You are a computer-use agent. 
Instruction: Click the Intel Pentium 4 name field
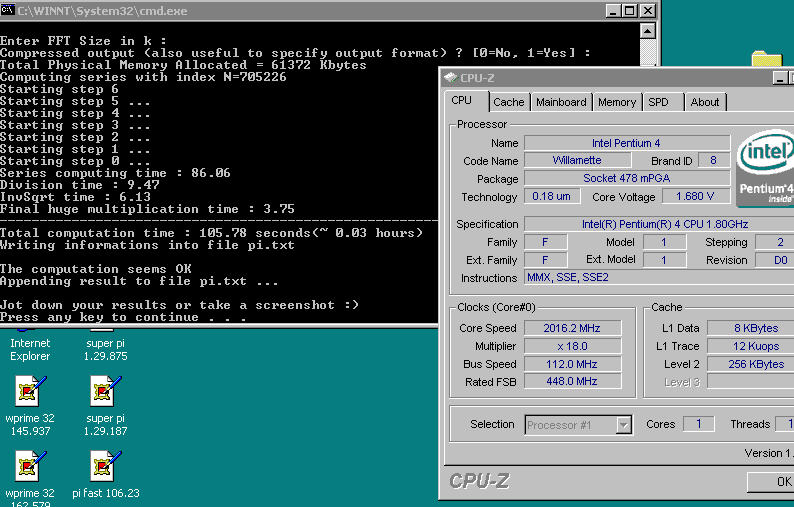tap(627, 143)
